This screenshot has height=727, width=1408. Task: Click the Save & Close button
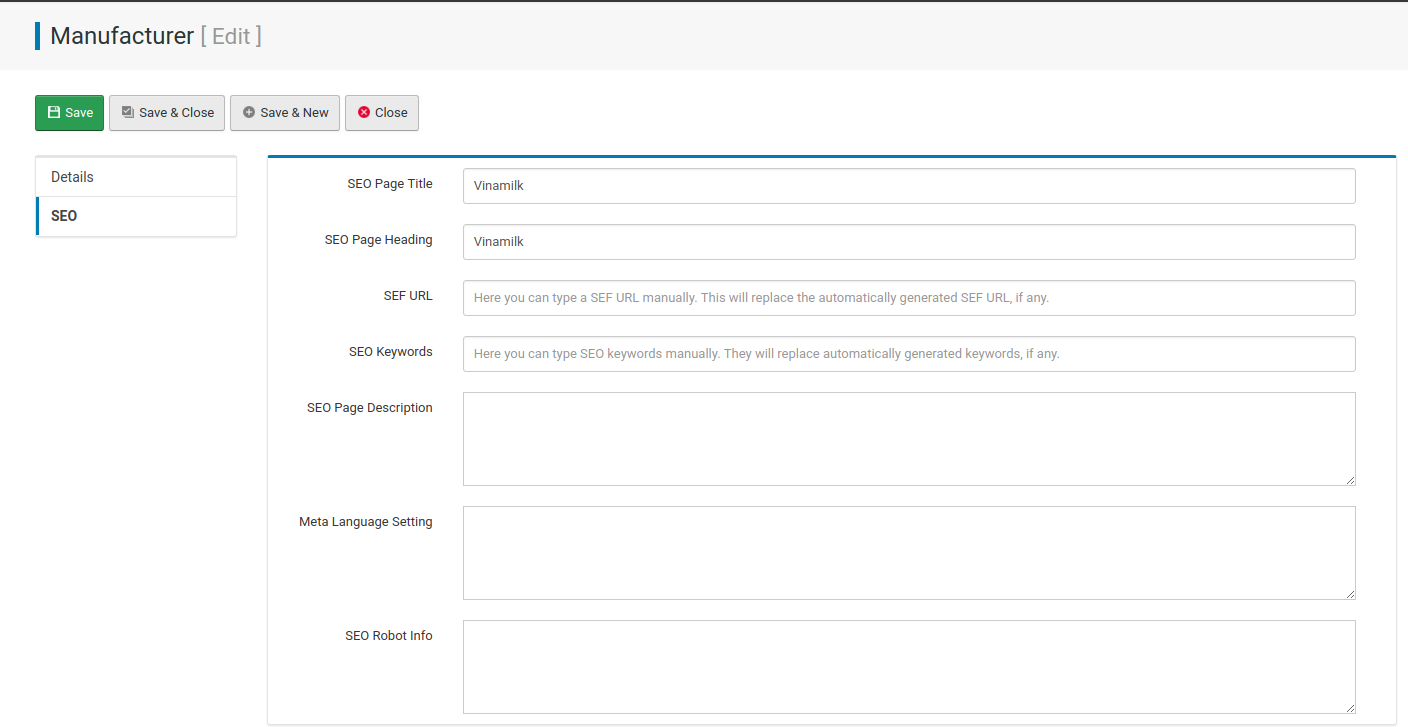(167, 113)
